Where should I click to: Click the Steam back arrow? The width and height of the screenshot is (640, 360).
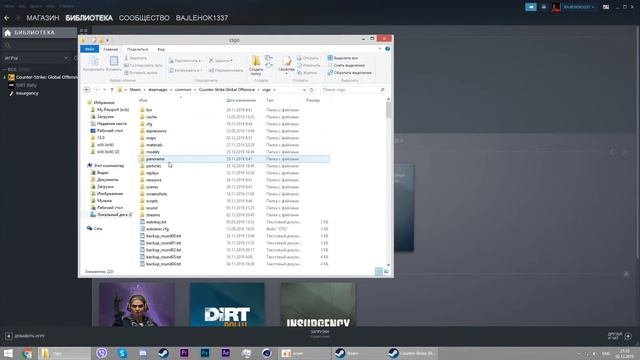[x=7, y=18]
